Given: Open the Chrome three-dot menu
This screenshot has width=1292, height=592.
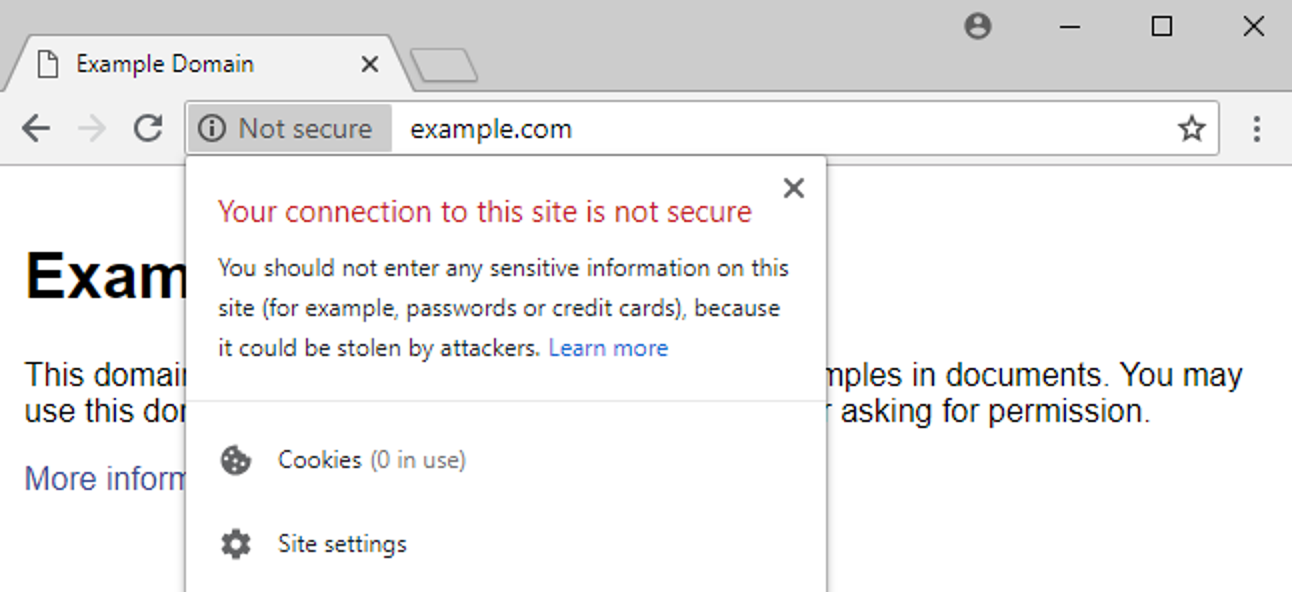Looking at the screenshot, I should (1256, 129).
